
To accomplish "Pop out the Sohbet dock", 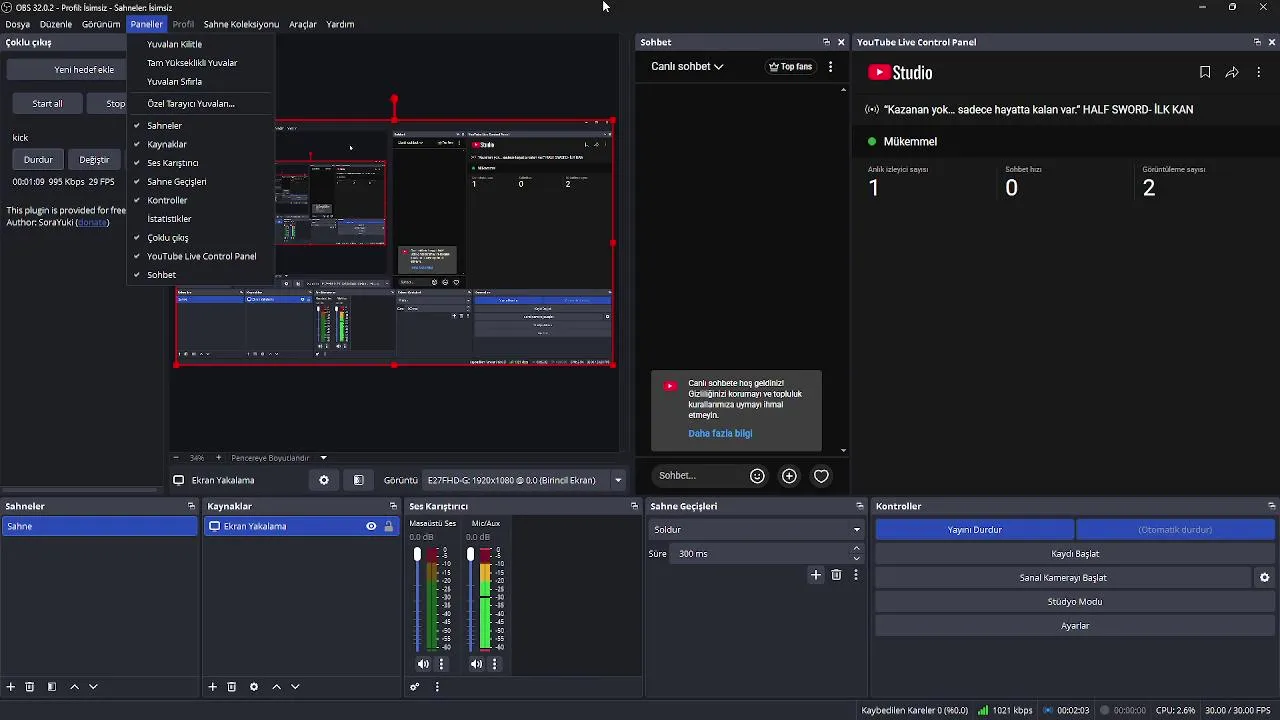I will [x=826, y=42].
